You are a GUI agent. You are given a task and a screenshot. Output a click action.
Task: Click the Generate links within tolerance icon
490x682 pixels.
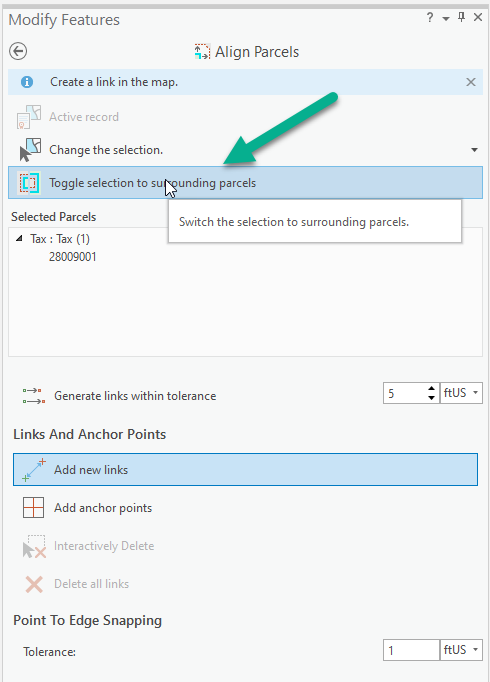(x=34, y=396)
